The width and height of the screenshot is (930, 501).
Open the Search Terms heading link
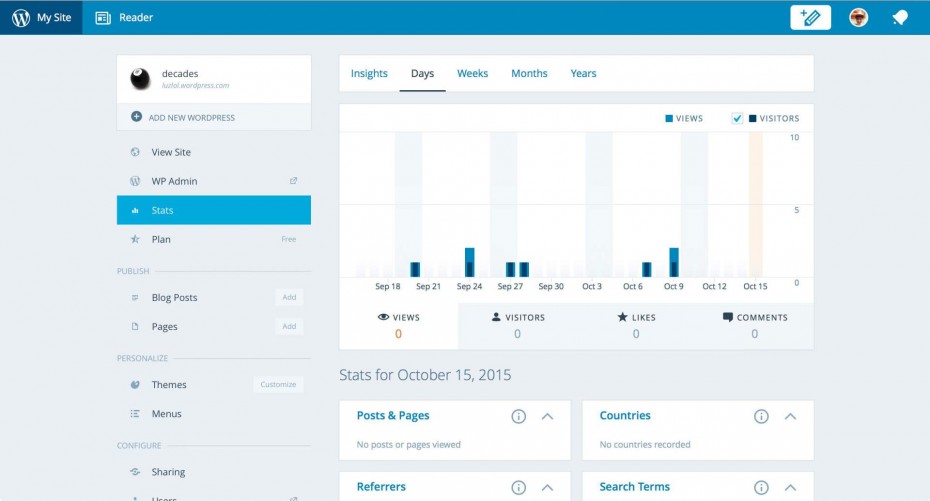point(634,487)
